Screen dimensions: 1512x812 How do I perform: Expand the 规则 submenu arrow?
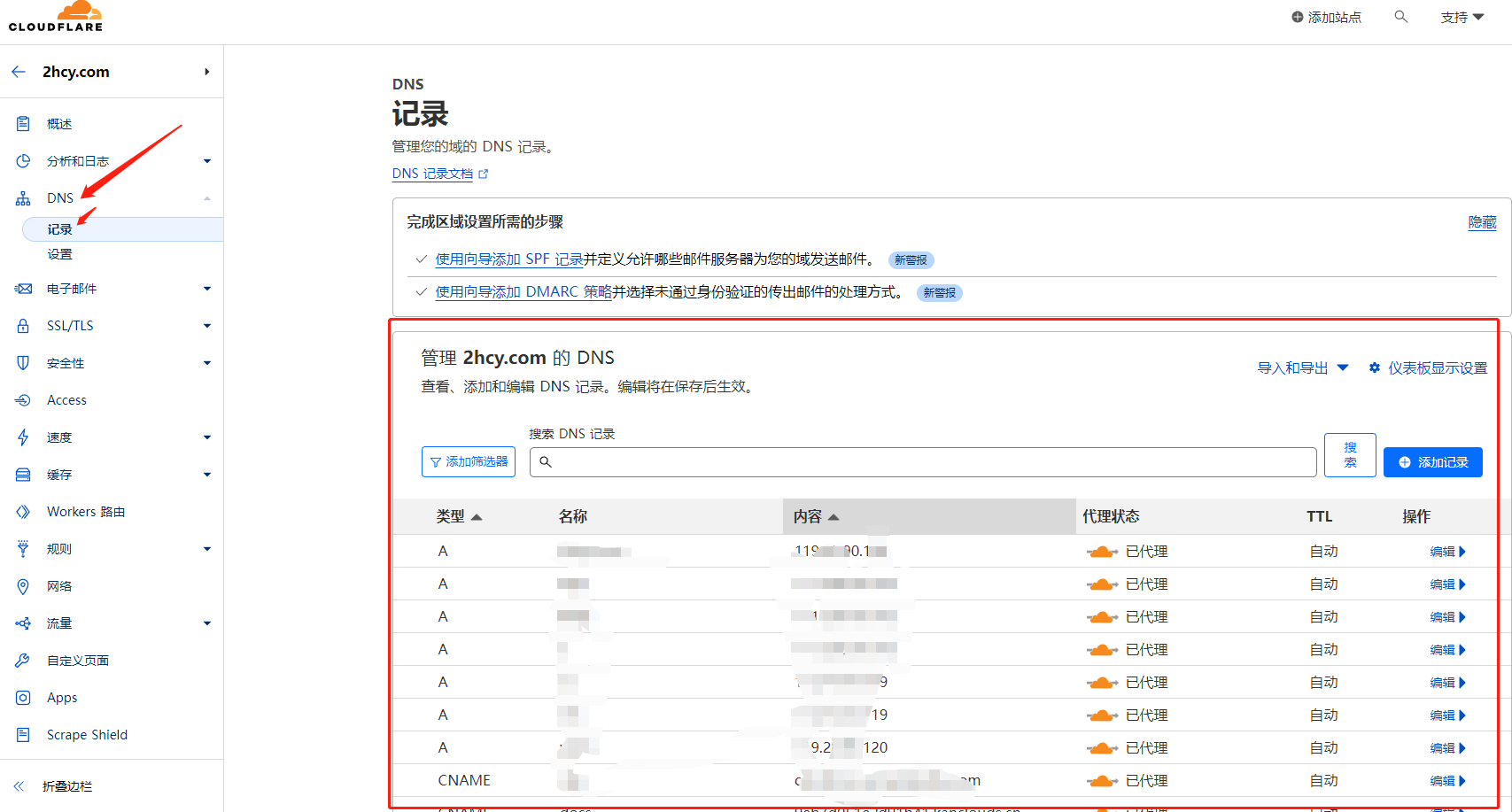207,549
